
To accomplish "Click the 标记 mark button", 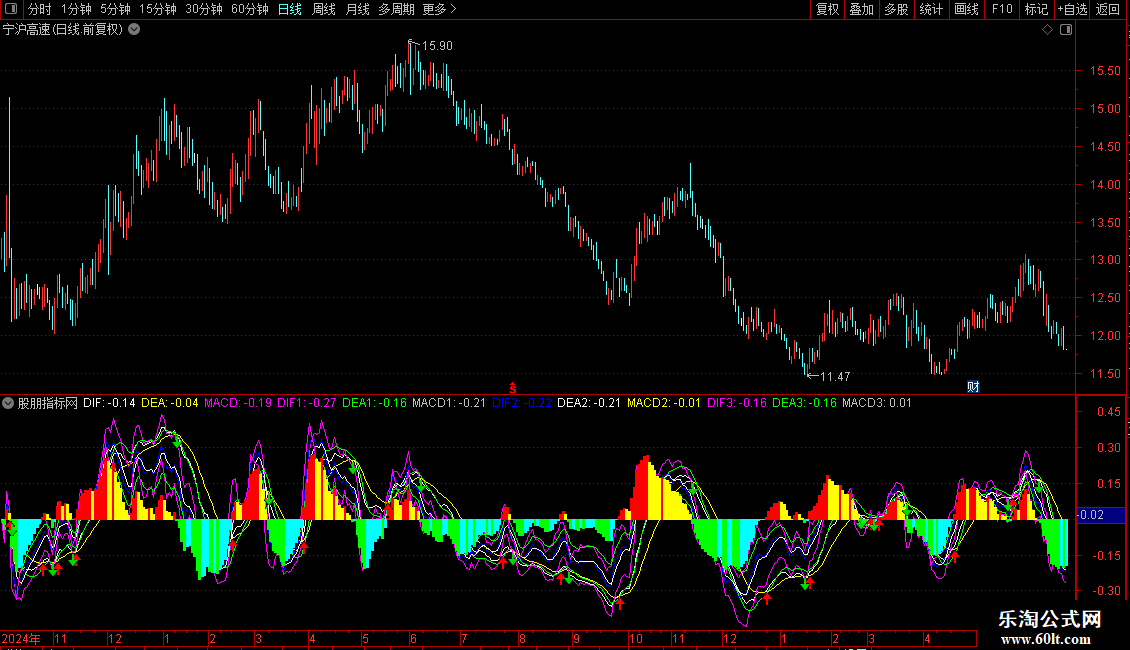I will coord(1036,9).
